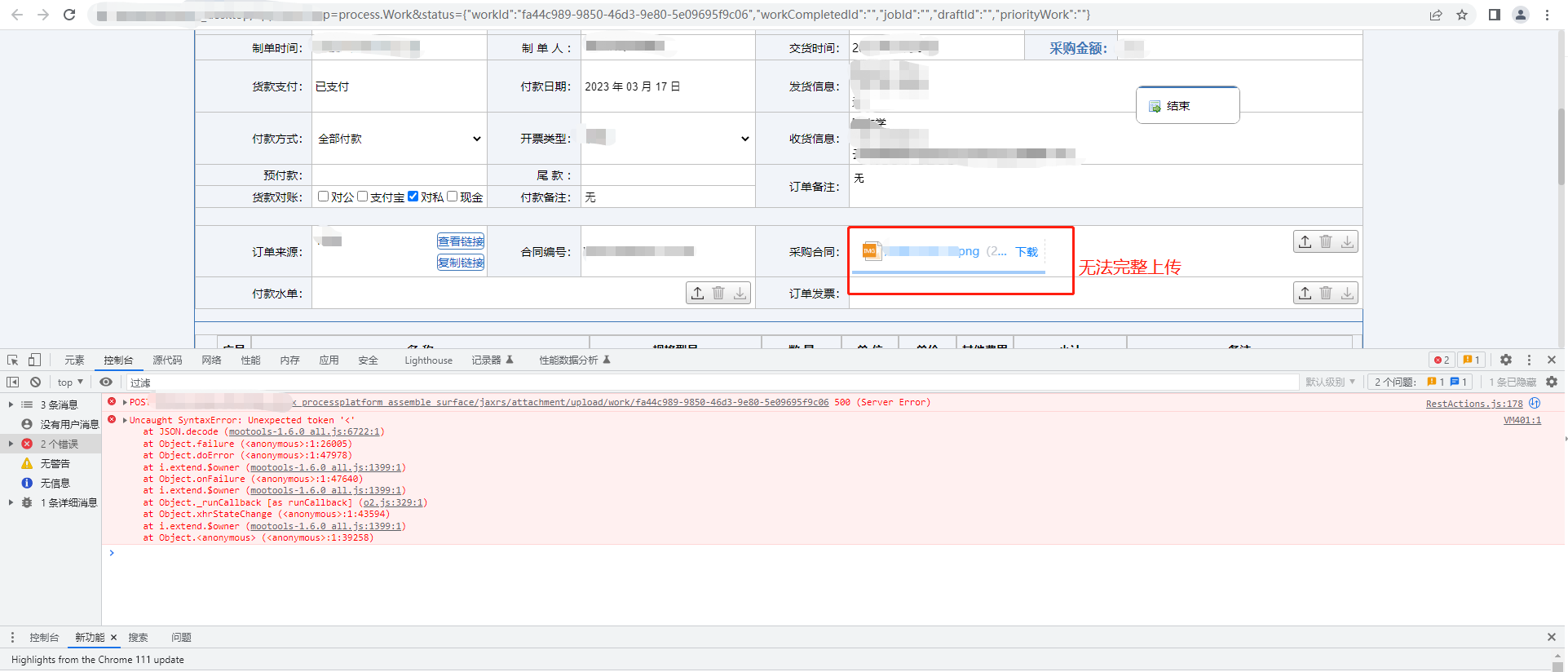Screen dimensions: 1568x672
Task: Click network request icon beside RestActions.js:178
Action: [1535, 403]
